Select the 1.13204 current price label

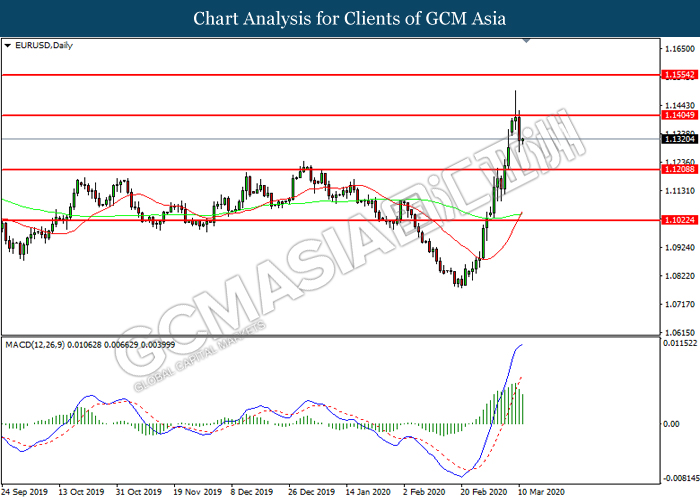tap(679, 139)
